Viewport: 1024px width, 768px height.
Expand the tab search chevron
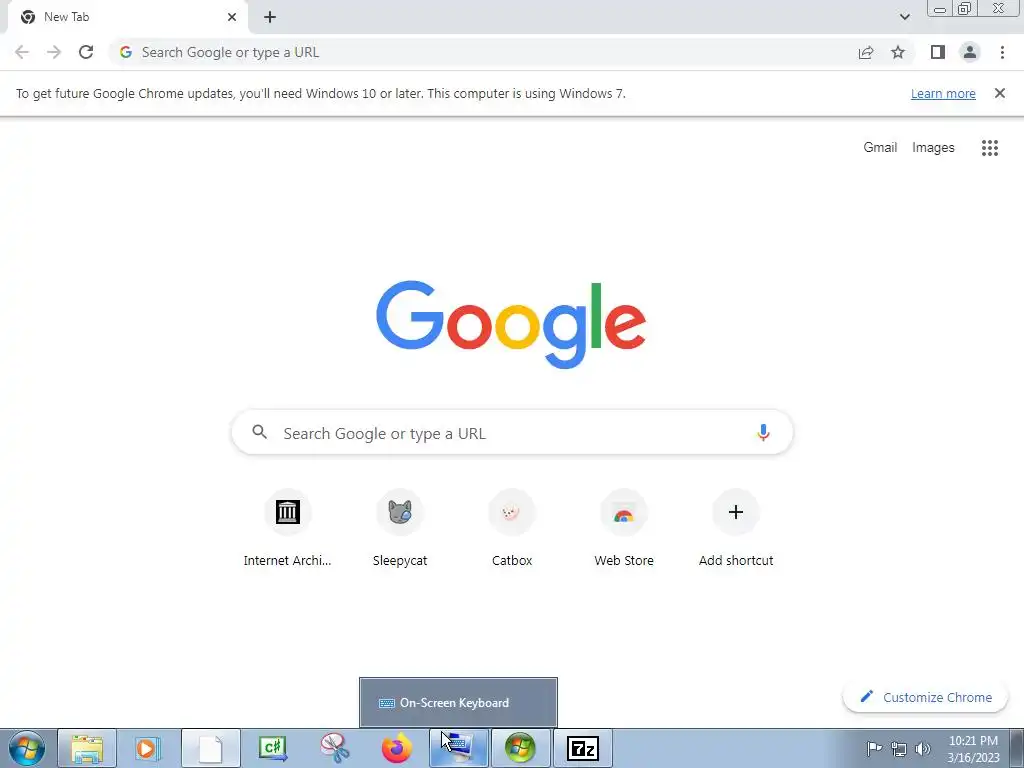(904, 17)
